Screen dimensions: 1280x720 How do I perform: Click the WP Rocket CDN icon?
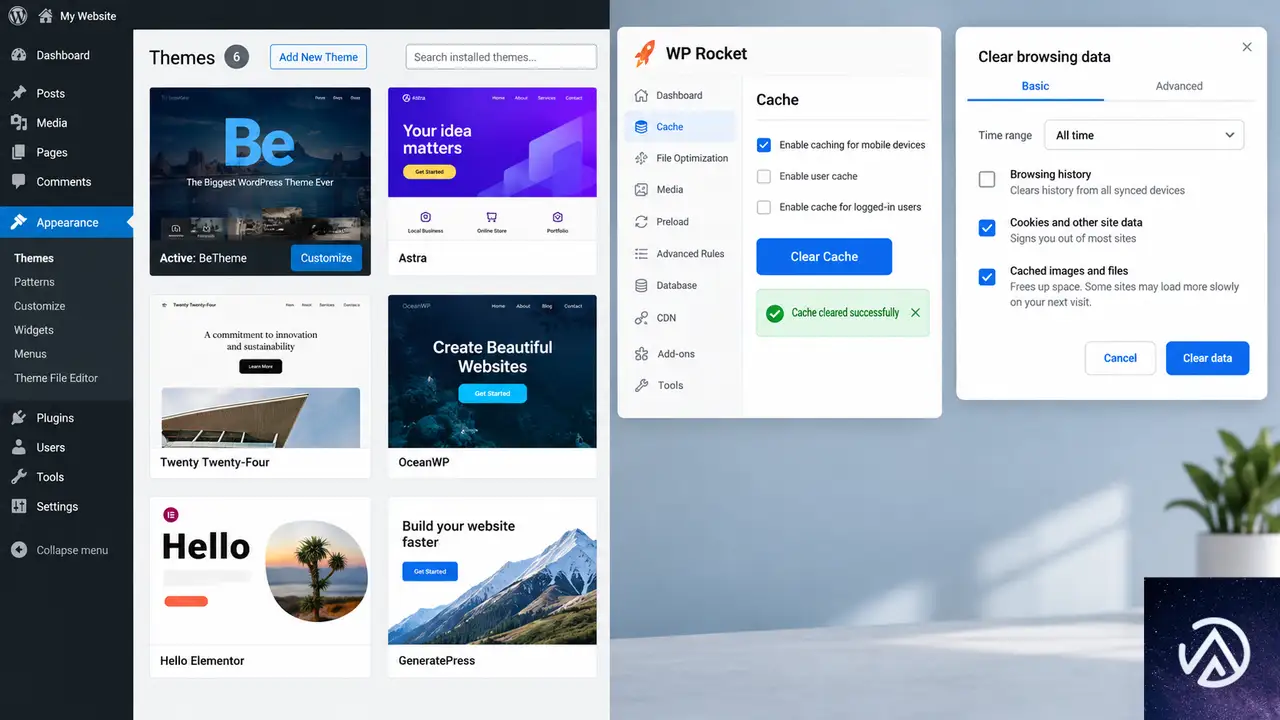[641, 318]
